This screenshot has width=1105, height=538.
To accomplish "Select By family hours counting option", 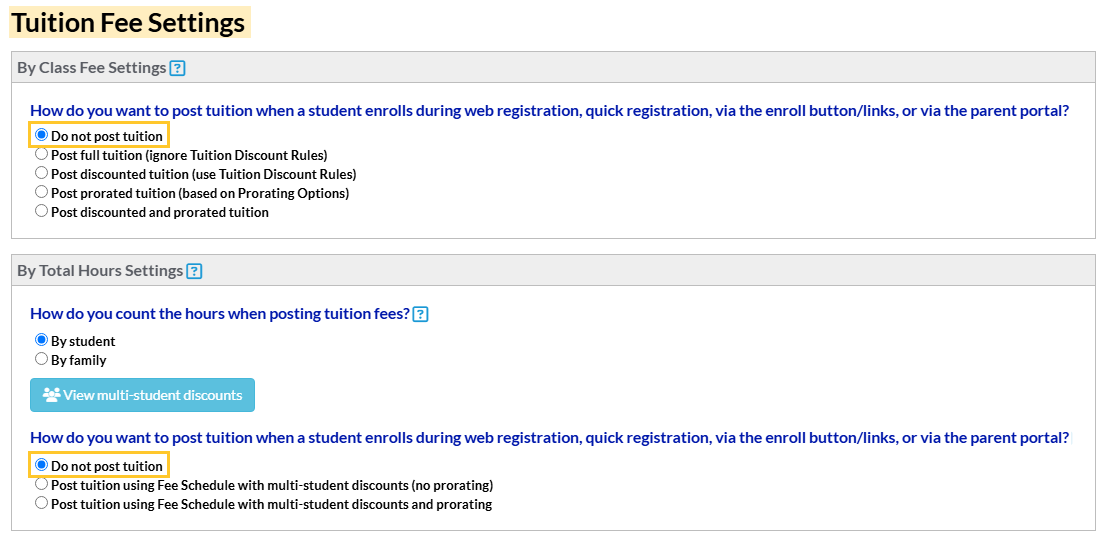I will 41,359.
